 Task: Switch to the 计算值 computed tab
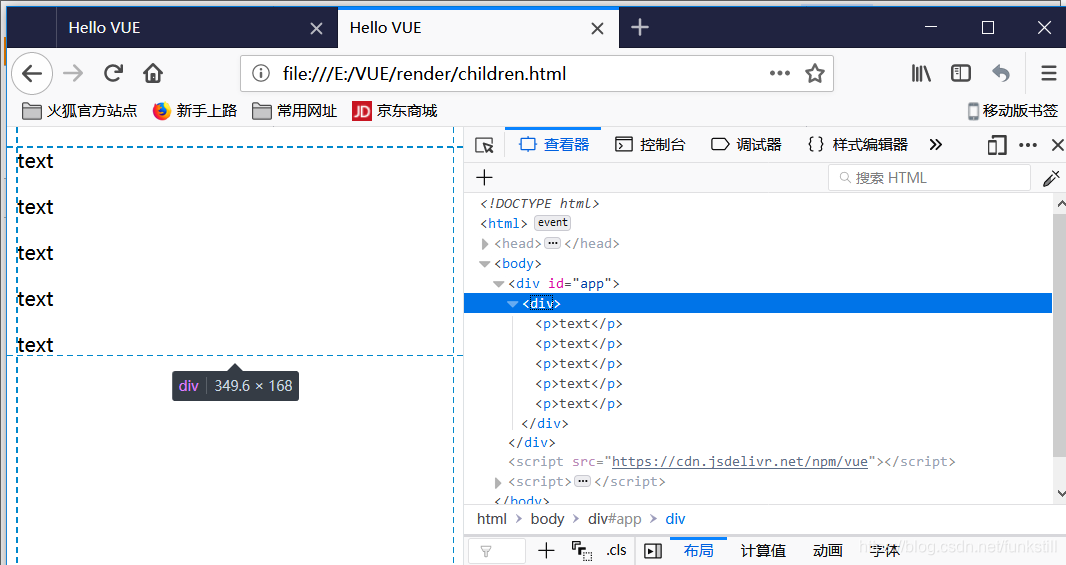tap(763, 551)
